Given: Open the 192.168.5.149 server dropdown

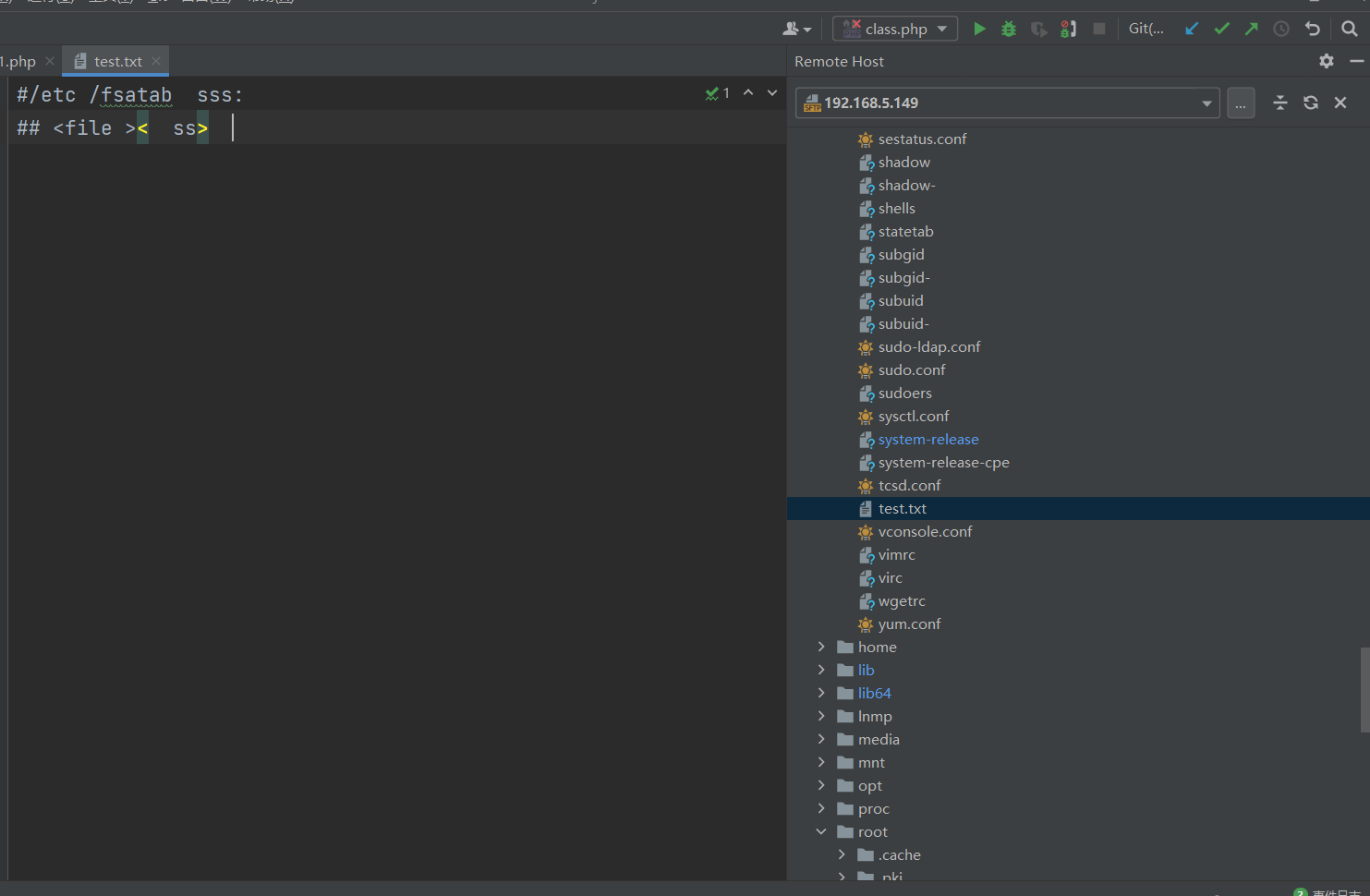Looking at the screenshot, I should [x=1008, y=103].
